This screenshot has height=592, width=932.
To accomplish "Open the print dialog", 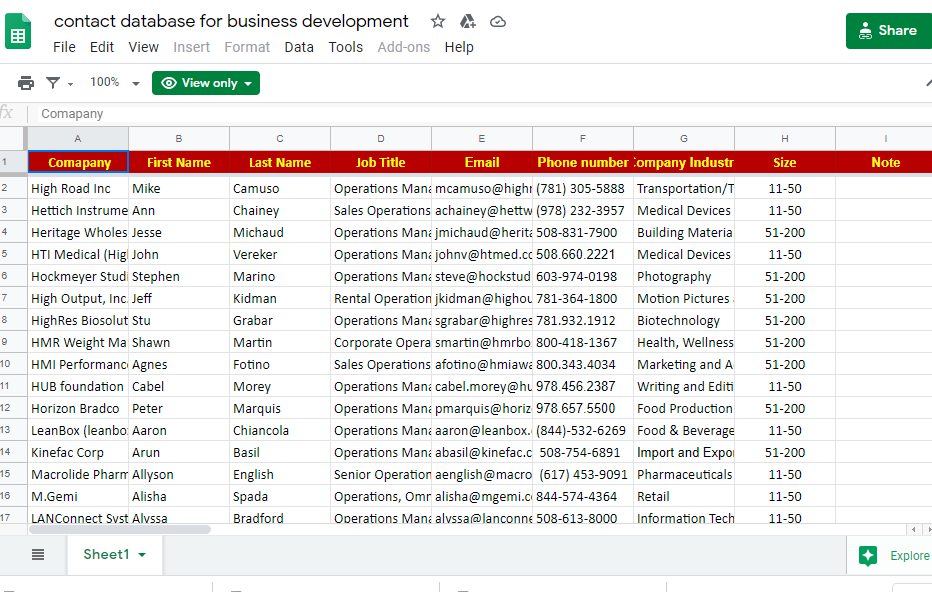I will [x=25, y=82].
